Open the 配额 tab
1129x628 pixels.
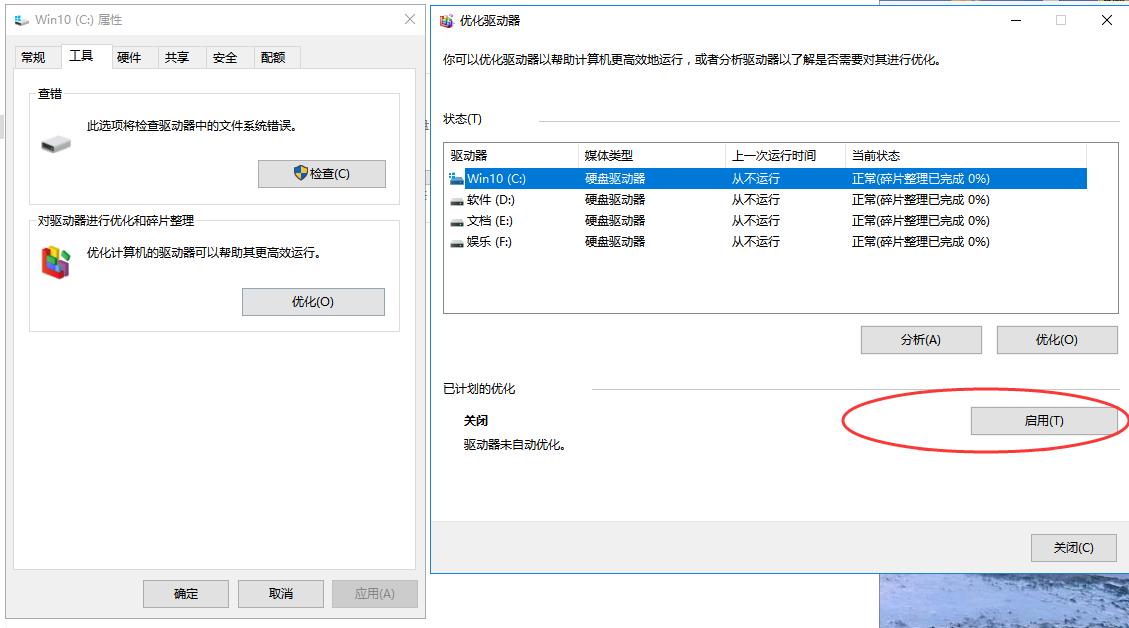[x=273, y=58]
